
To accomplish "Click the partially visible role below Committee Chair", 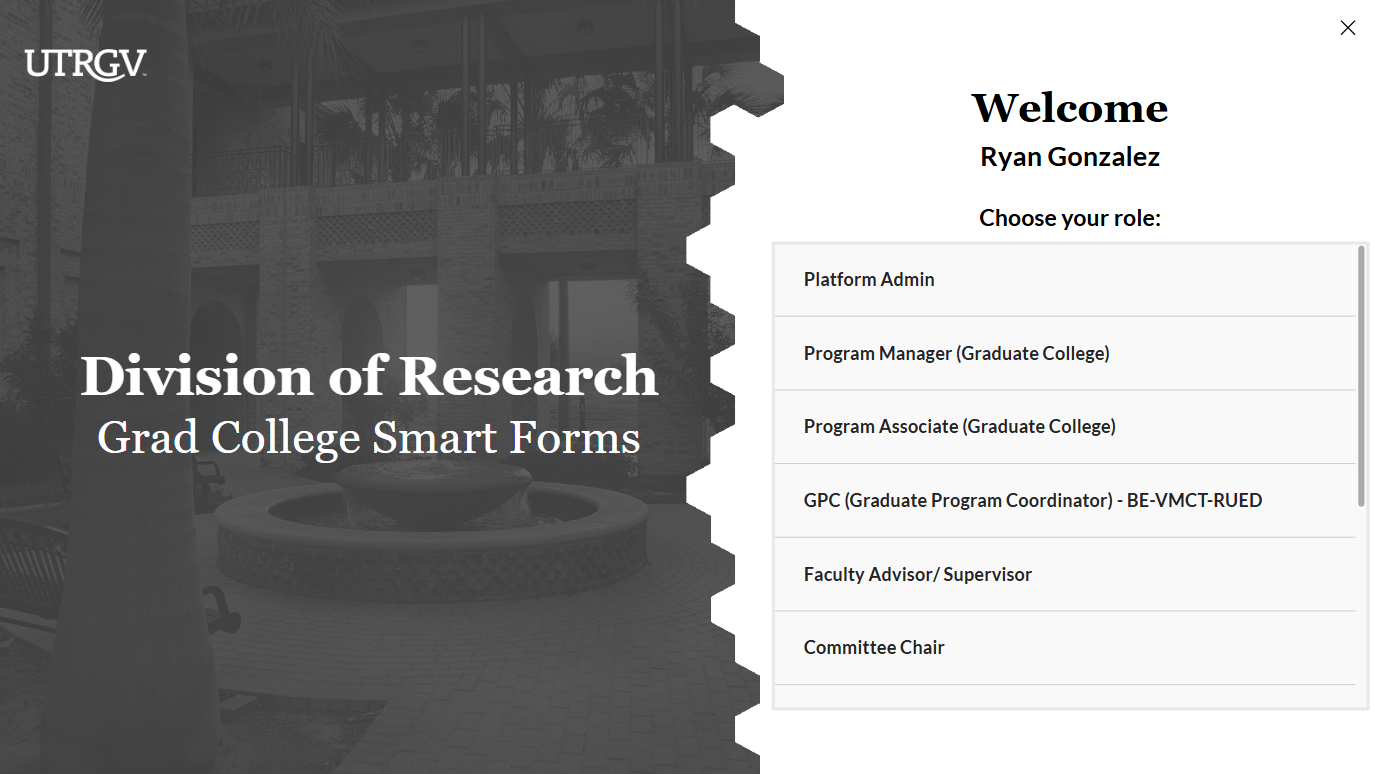I will click(1065, 696).
